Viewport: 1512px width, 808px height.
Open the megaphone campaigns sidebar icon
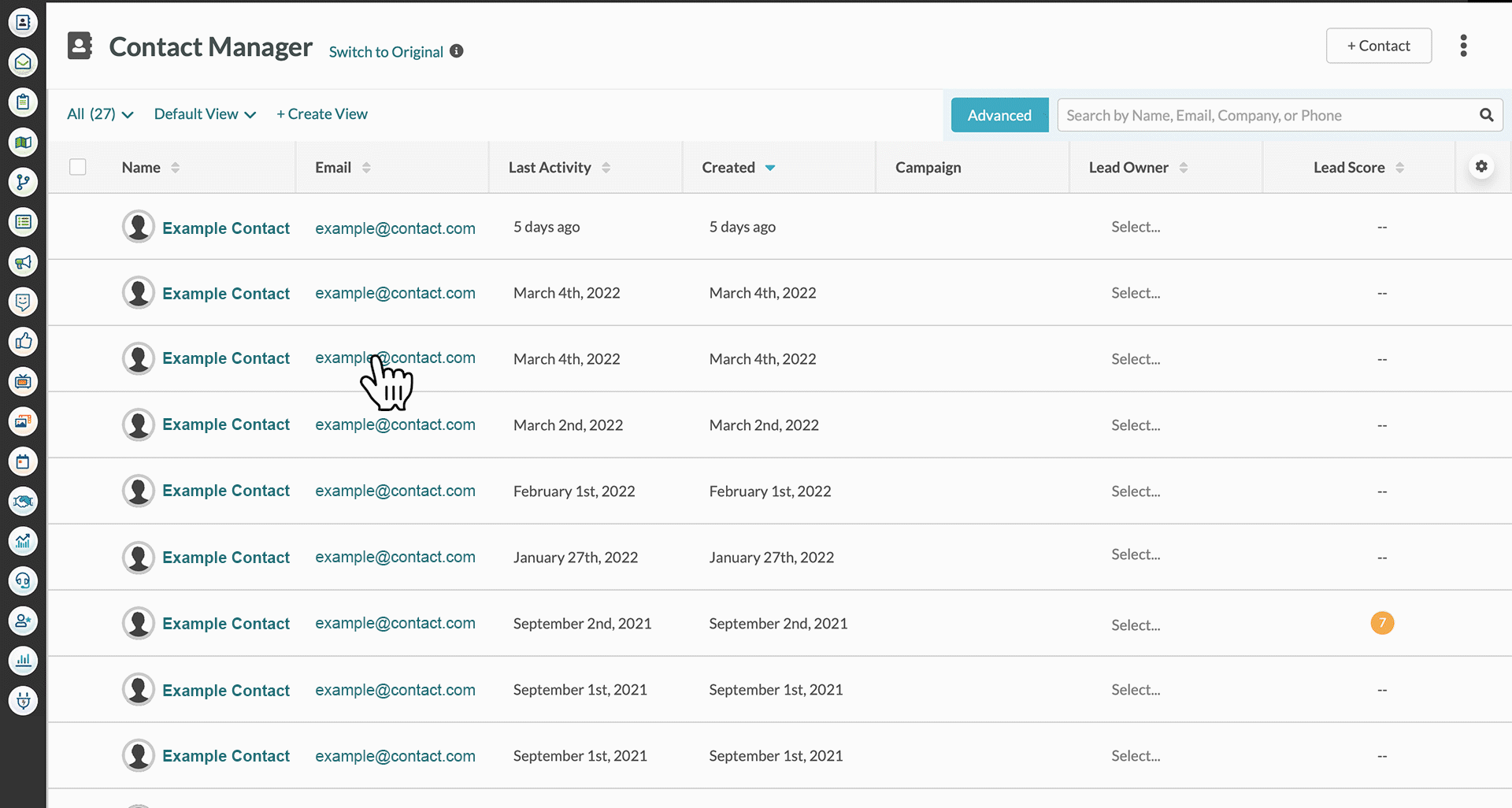pyautogui.click(x=23, y=262)
